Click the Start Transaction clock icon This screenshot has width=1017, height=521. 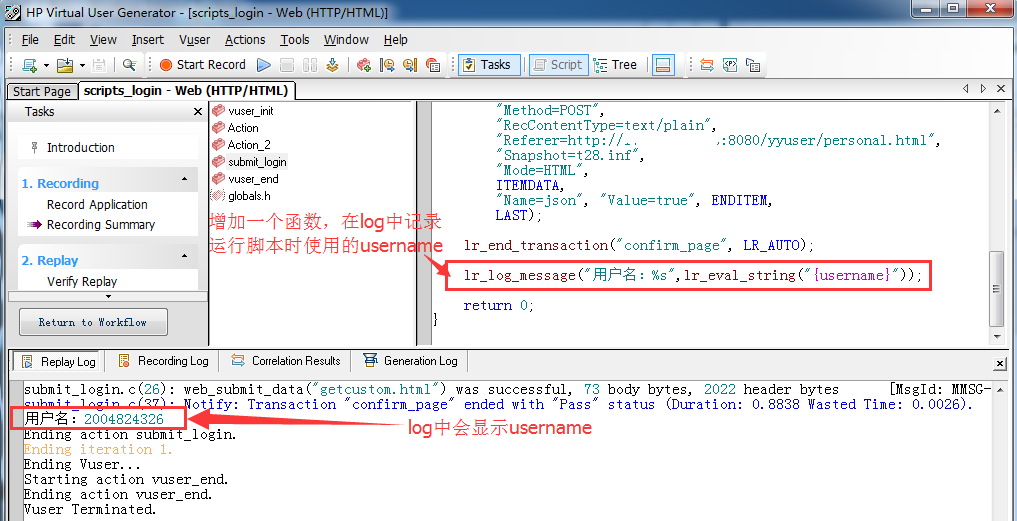[x=387, y=65]
